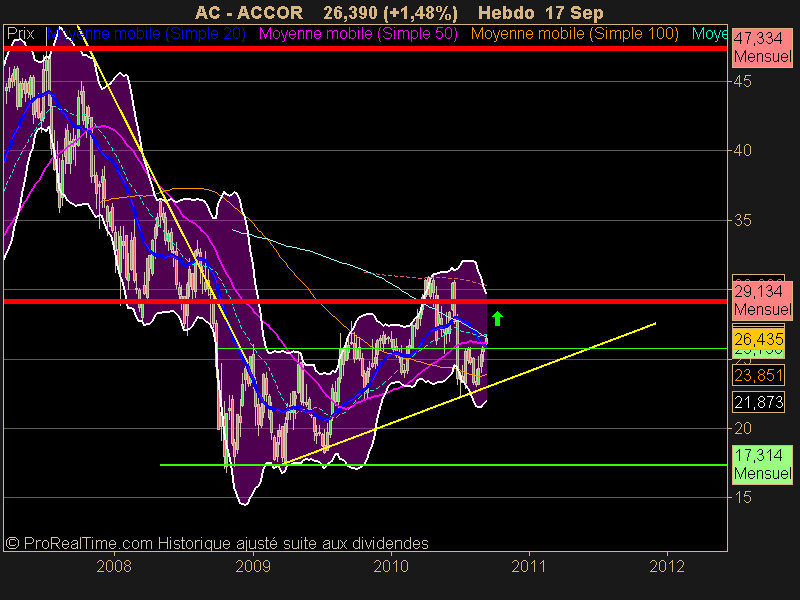Click the 20 price axis label
This screenshot has height=600, width=800.
pyautogui.click(x=742, y=429)
